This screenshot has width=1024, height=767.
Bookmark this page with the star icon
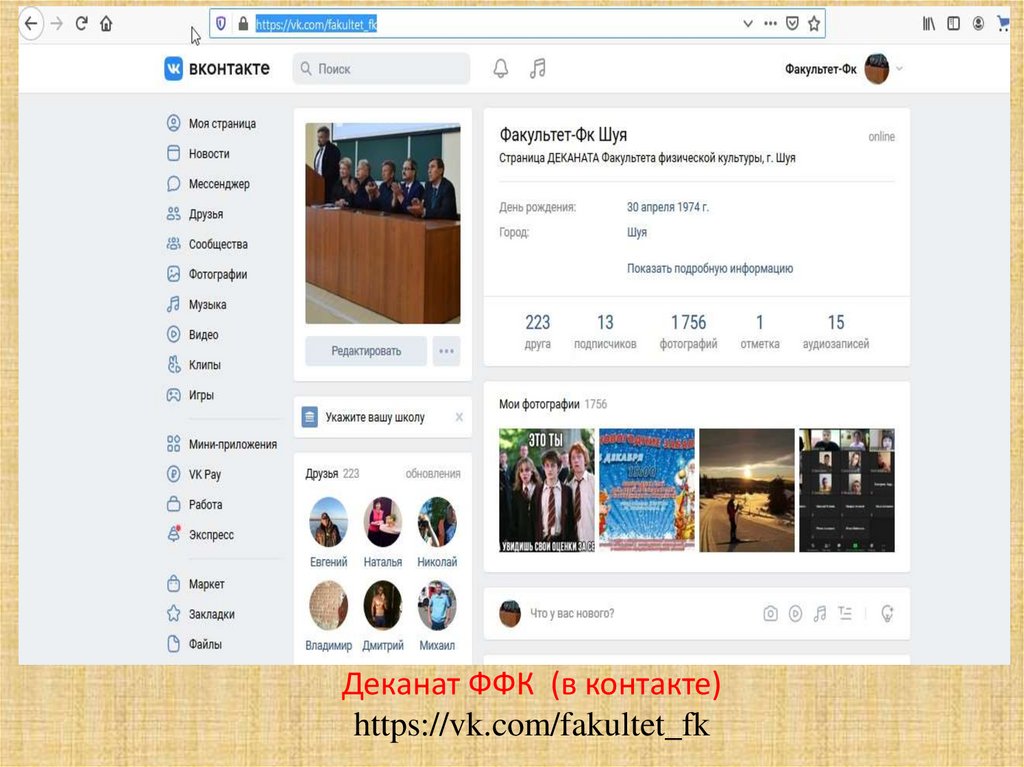814,24
